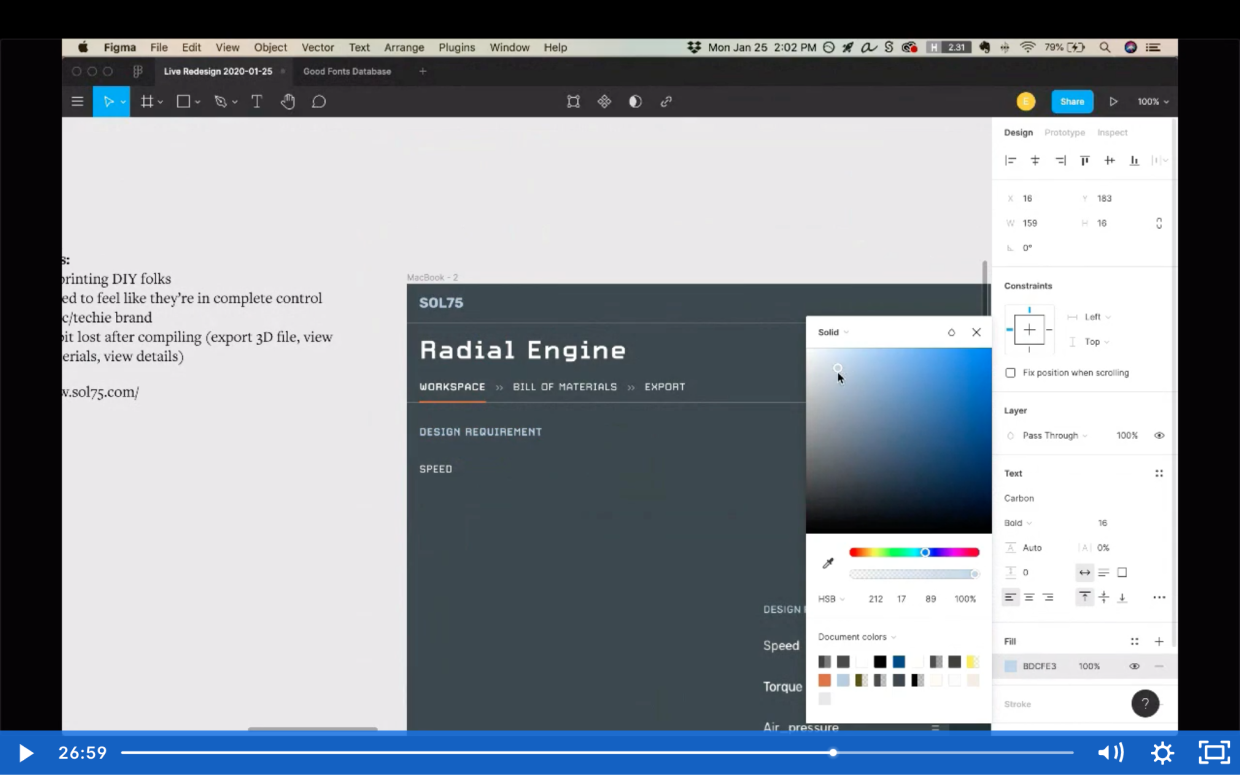Screen dimensions: 1240x775
Task: Set vertical align to bottom
Action: (x=1121, y=597)
